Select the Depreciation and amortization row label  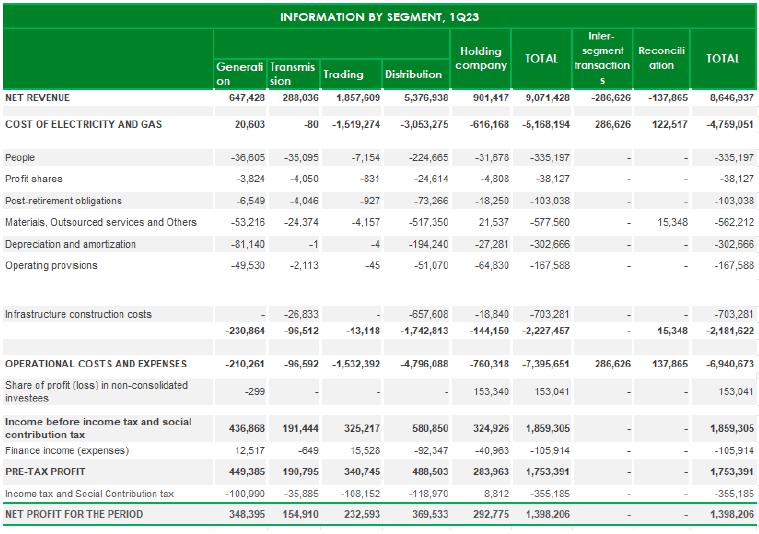pyautogui.click(x=69, y=244)
